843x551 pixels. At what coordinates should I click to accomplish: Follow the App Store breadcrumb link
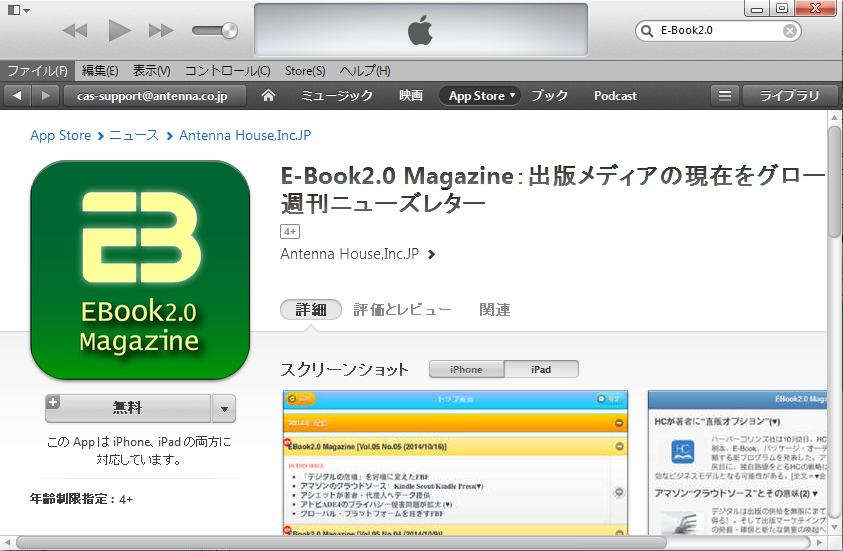(x=60, y=135)
